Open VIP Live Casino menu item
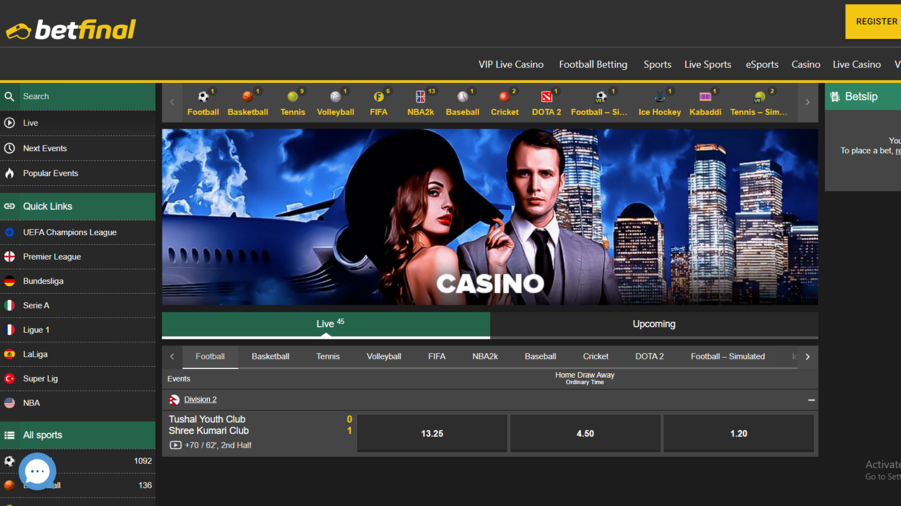The width and height of the screenshot is (901, 506). point(511,64)
